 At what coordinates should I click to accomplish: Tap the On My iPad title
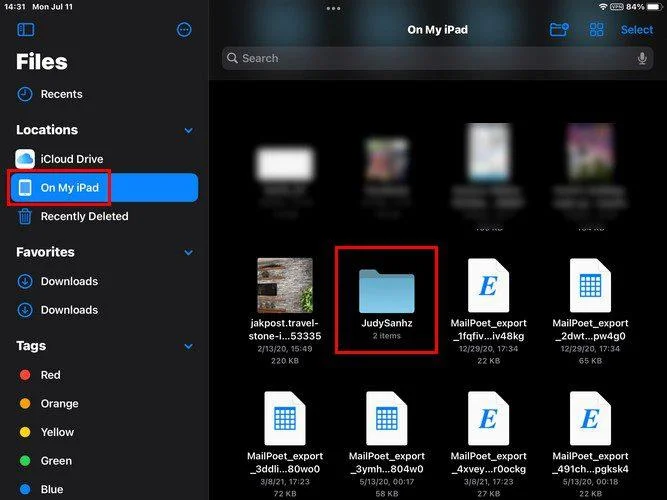coord(437,29)
